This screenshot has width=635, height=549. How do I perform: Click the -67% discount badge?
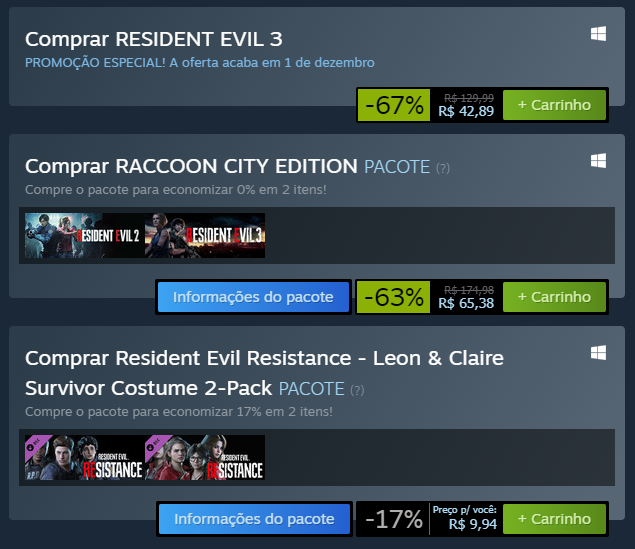tap(395, 104)
